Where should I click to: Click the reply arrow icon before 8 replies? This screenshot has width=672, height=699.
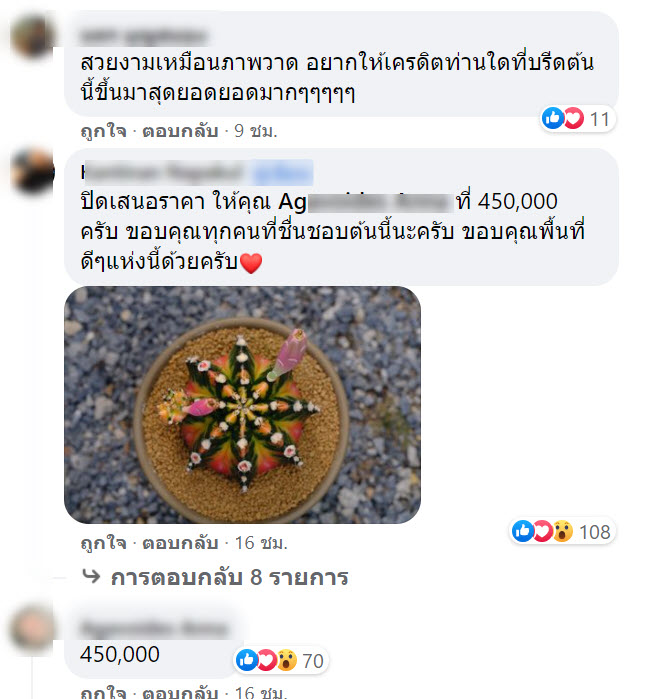coord(91,576)
